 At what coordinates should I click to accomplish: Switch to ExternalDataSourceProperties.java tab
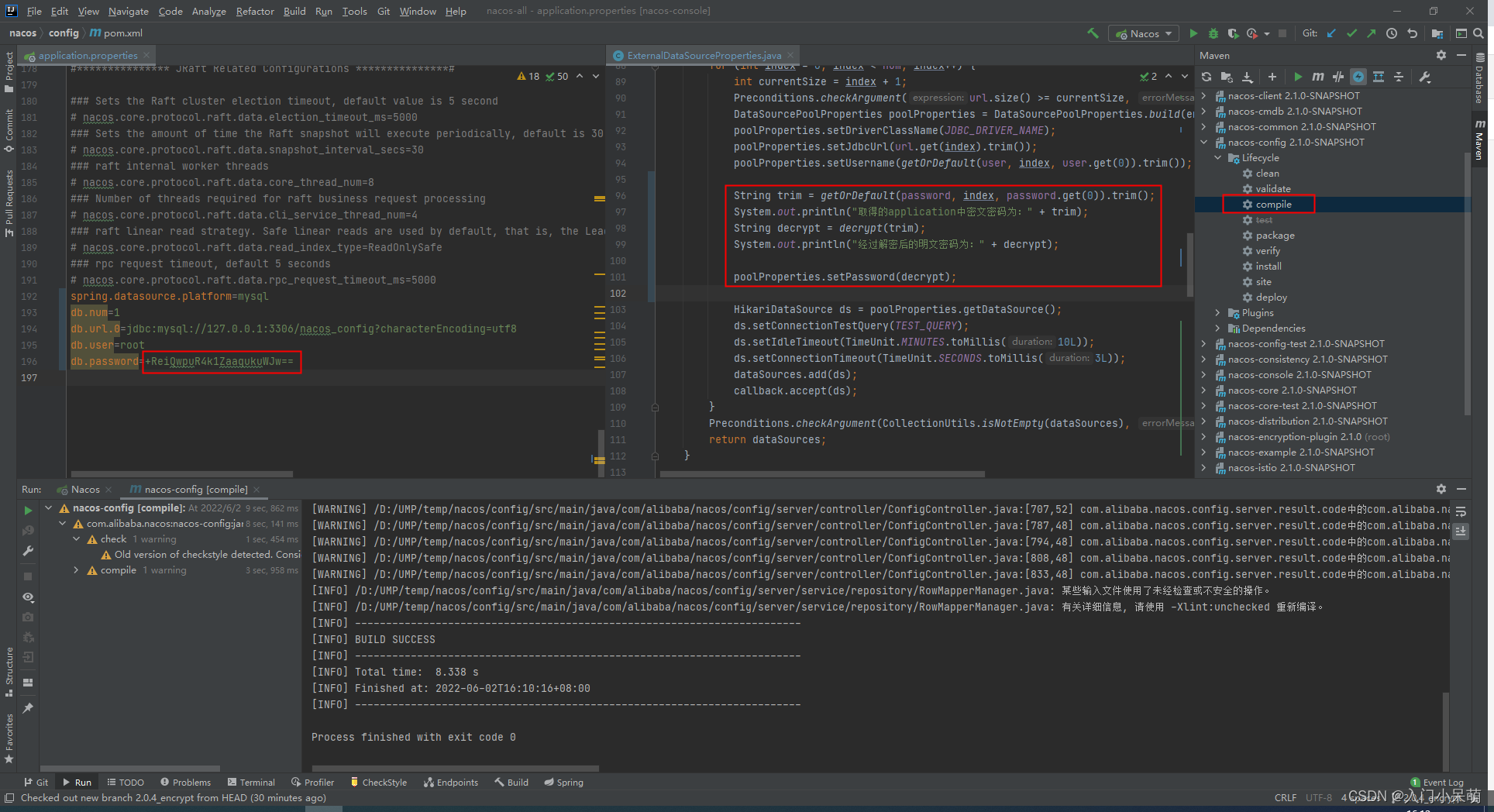click(x=704, y=56)
